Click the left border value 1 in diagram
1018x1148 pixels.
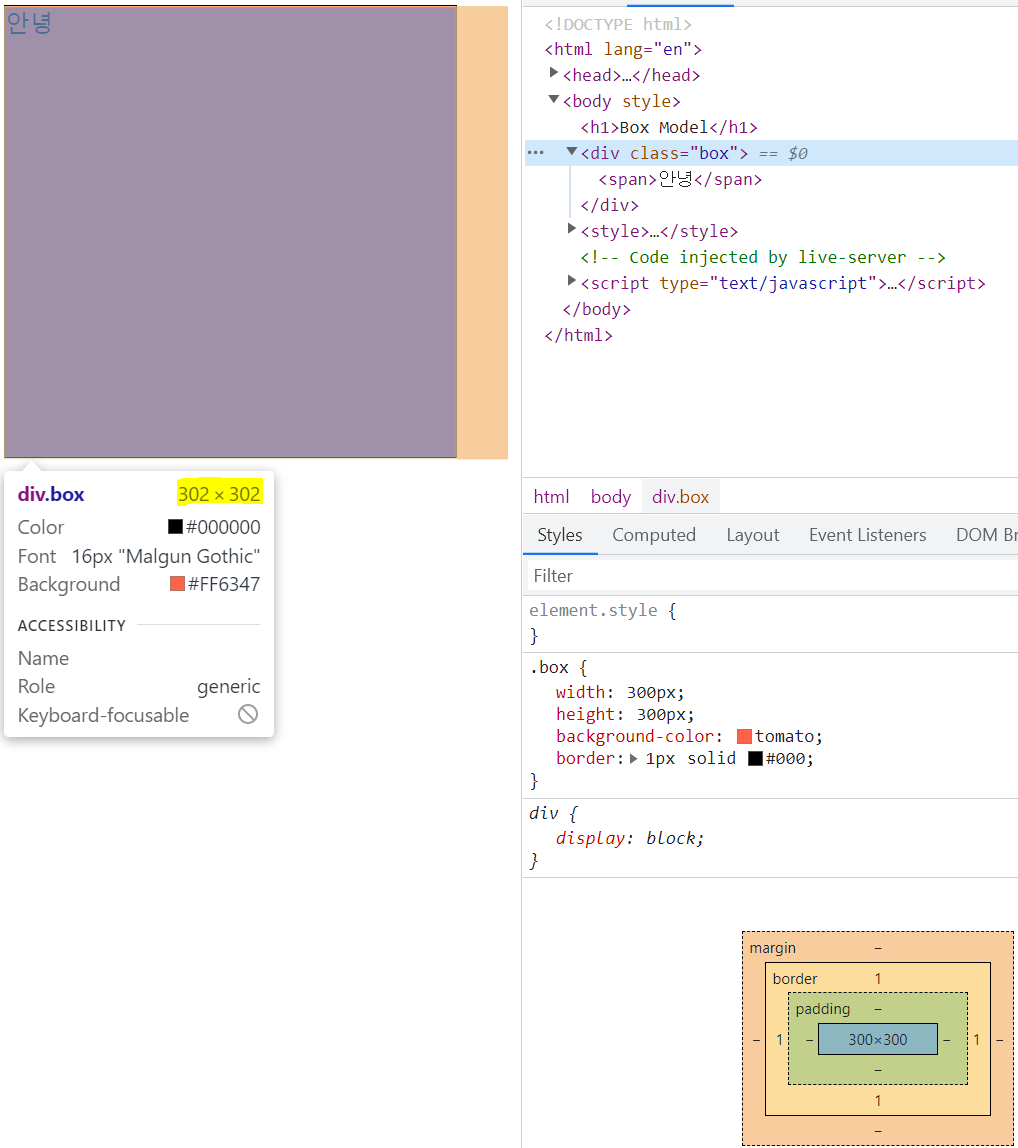(x=779, y=1040)
